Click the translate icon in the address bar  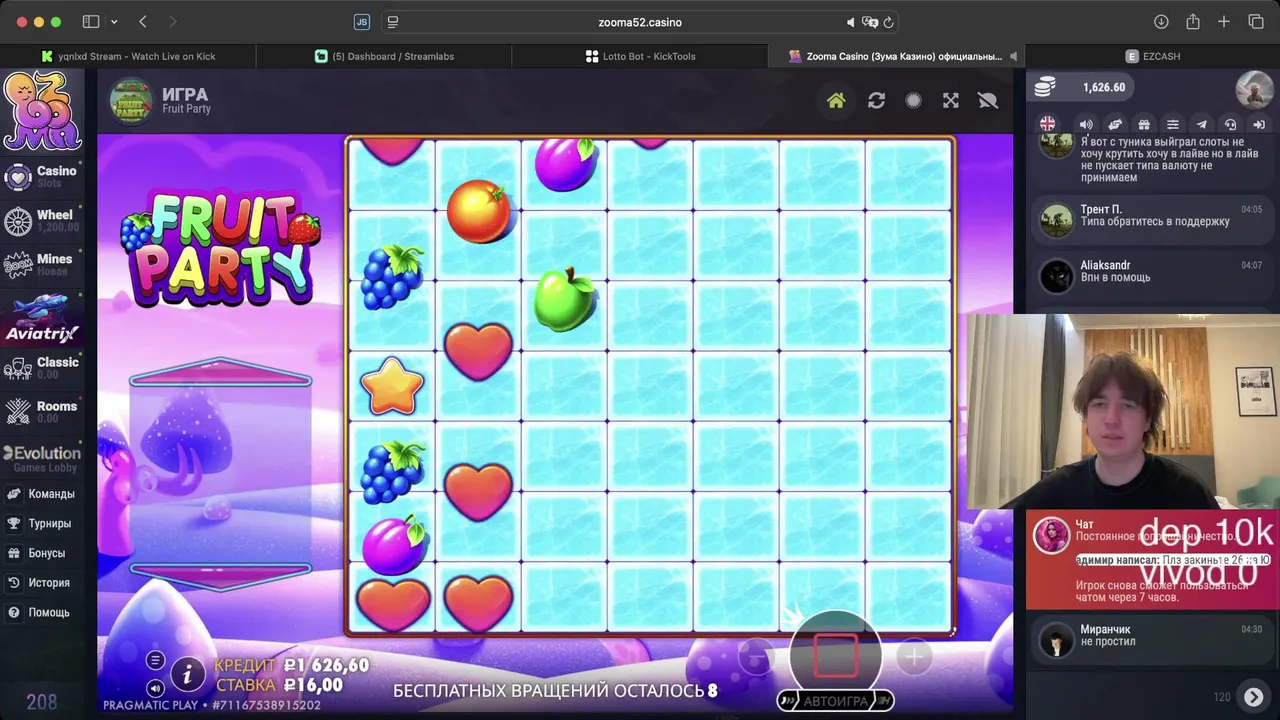pyautogui.click(x=870, y=22)
